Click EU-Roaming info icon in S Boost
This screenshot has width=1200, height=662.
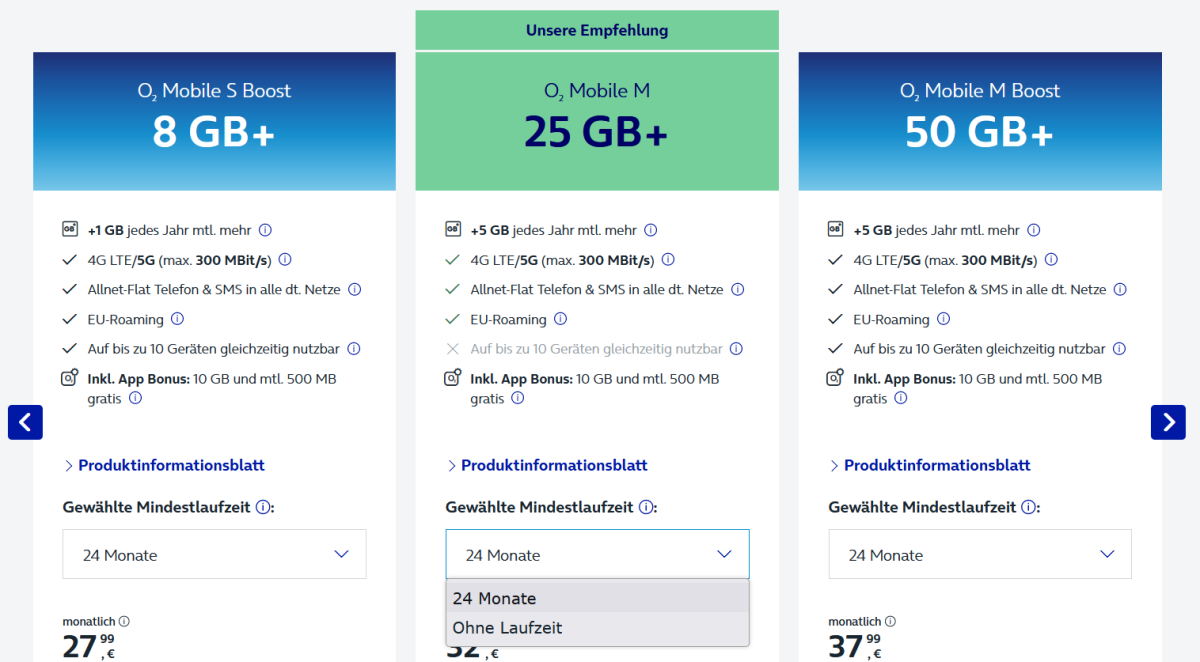177,320
